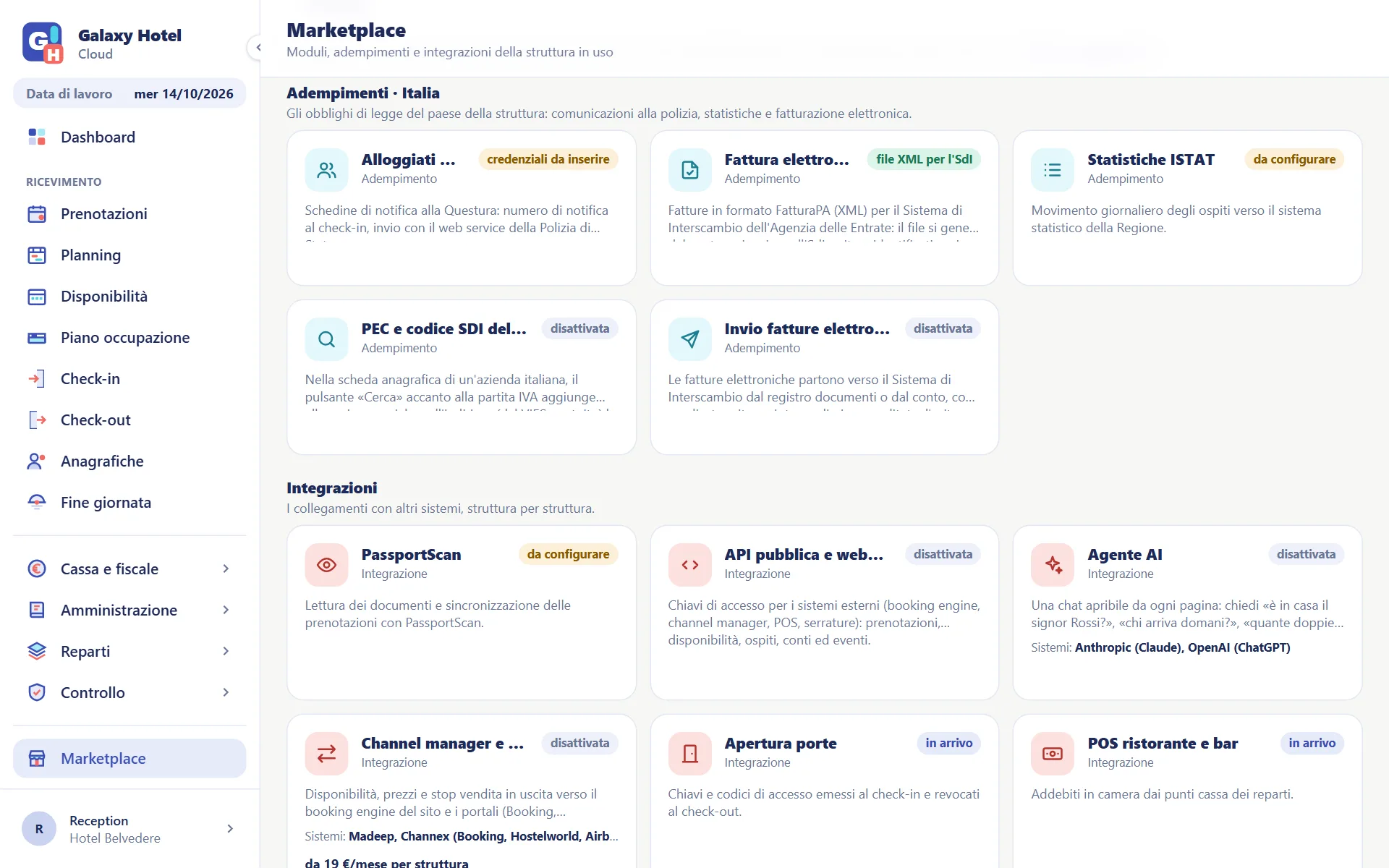This screenshot has height=868, width=1389.
Task: Click the Agente AI sparkle icon
Action: coord(1053,565)
